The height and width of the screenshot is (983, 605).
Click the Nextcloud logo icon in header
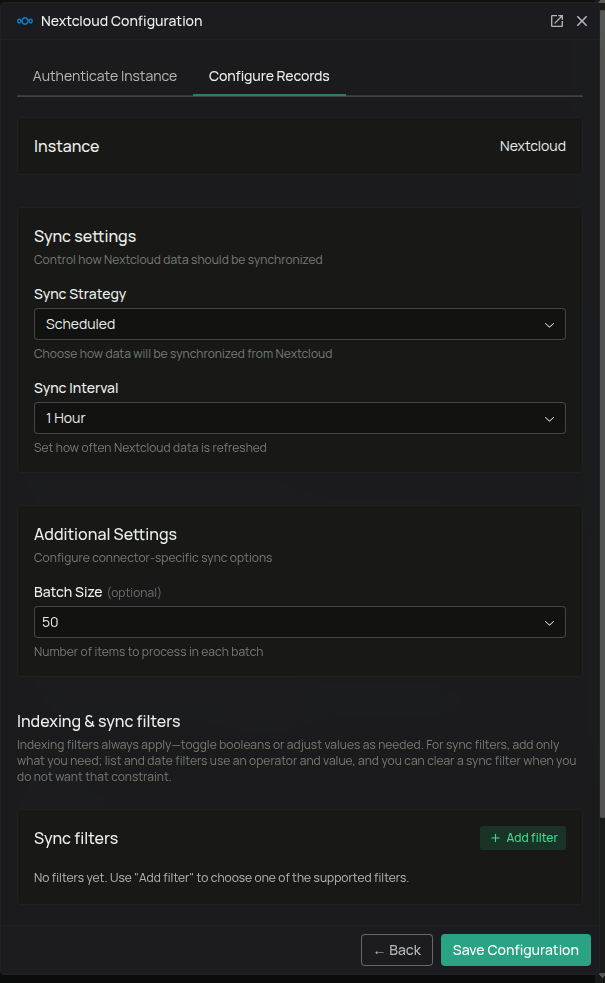pos(25,21)
